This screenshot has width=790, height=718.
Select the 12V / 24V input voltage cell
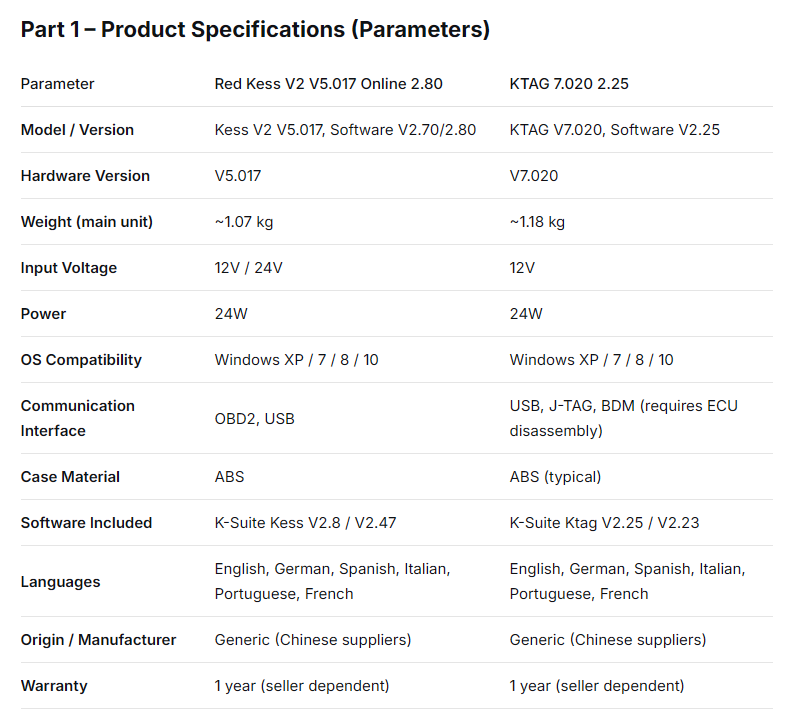point(248,268)
